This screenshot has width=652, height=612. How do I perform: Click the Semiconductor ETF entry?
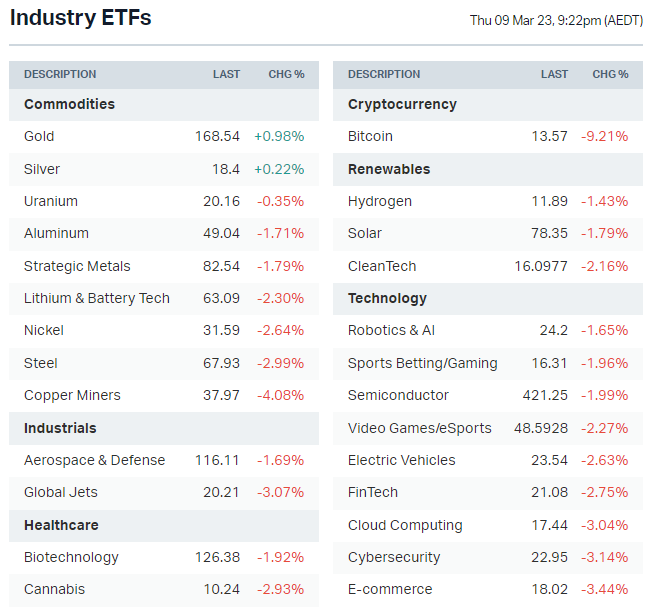398,395
